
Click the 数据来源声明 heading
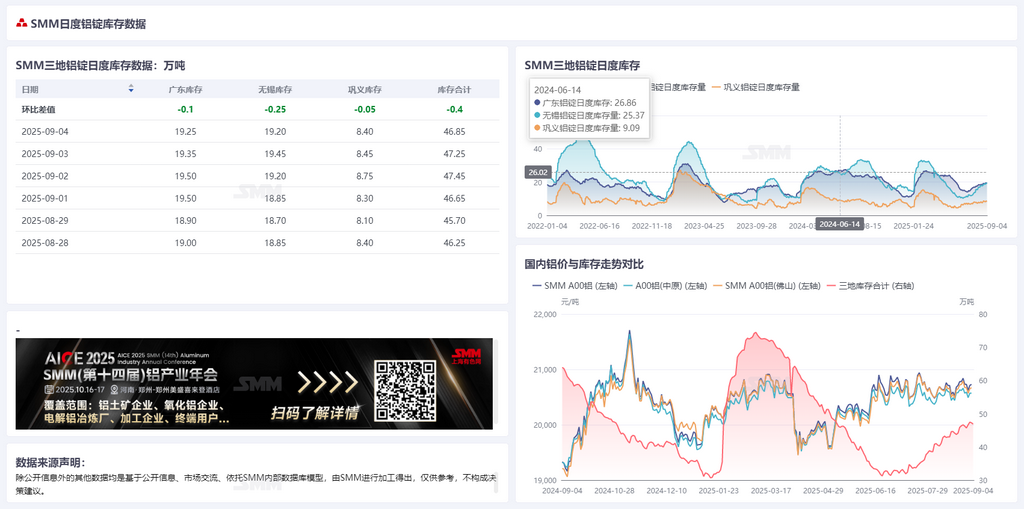(51, 462)
